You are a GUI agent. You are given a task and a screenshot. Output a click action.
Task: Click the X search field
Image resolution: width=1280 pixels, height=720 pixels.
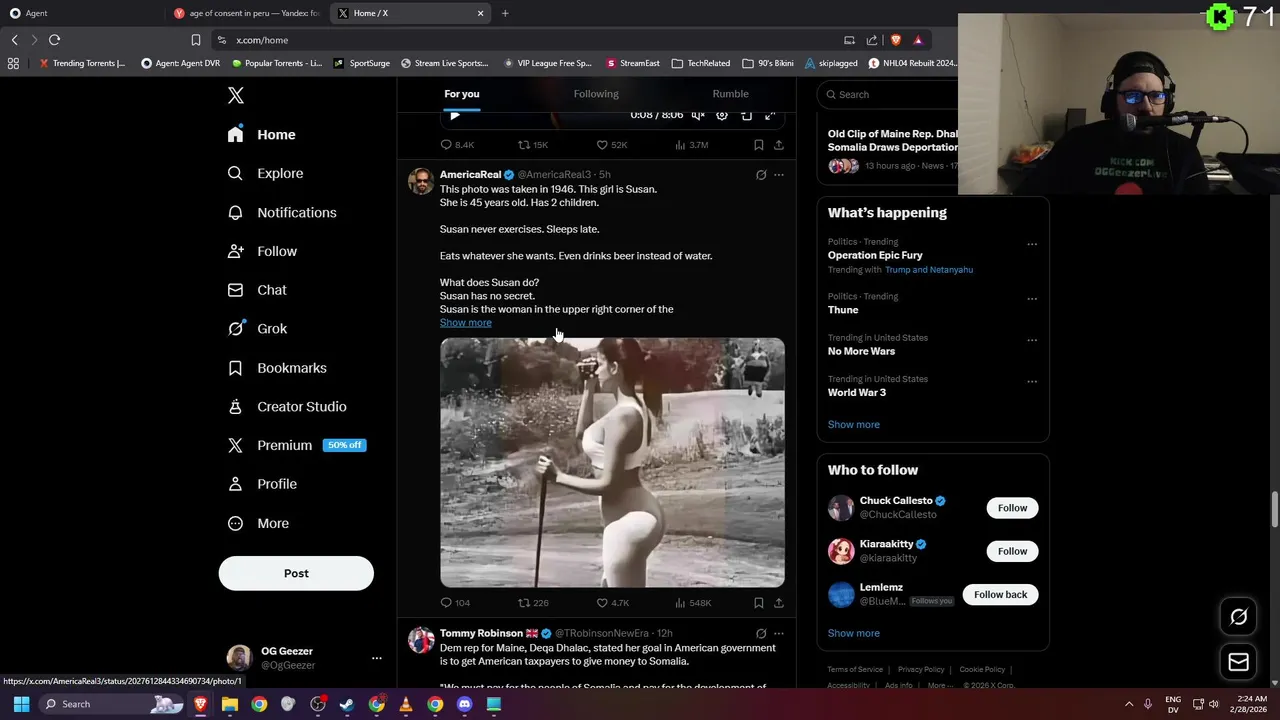[888, 94]
